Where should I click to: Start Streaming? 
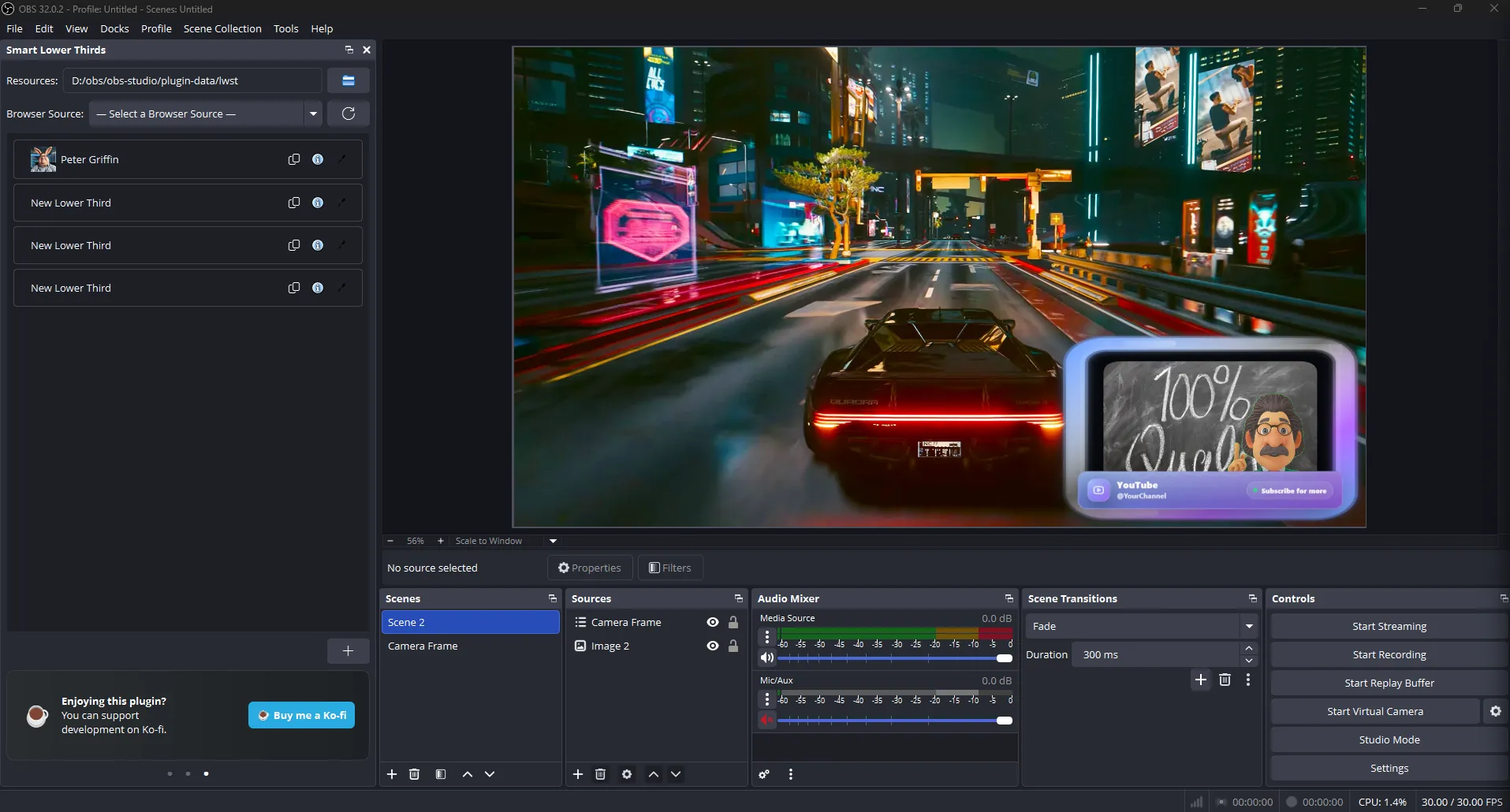pyautogui.click(x=1388, y=625)
